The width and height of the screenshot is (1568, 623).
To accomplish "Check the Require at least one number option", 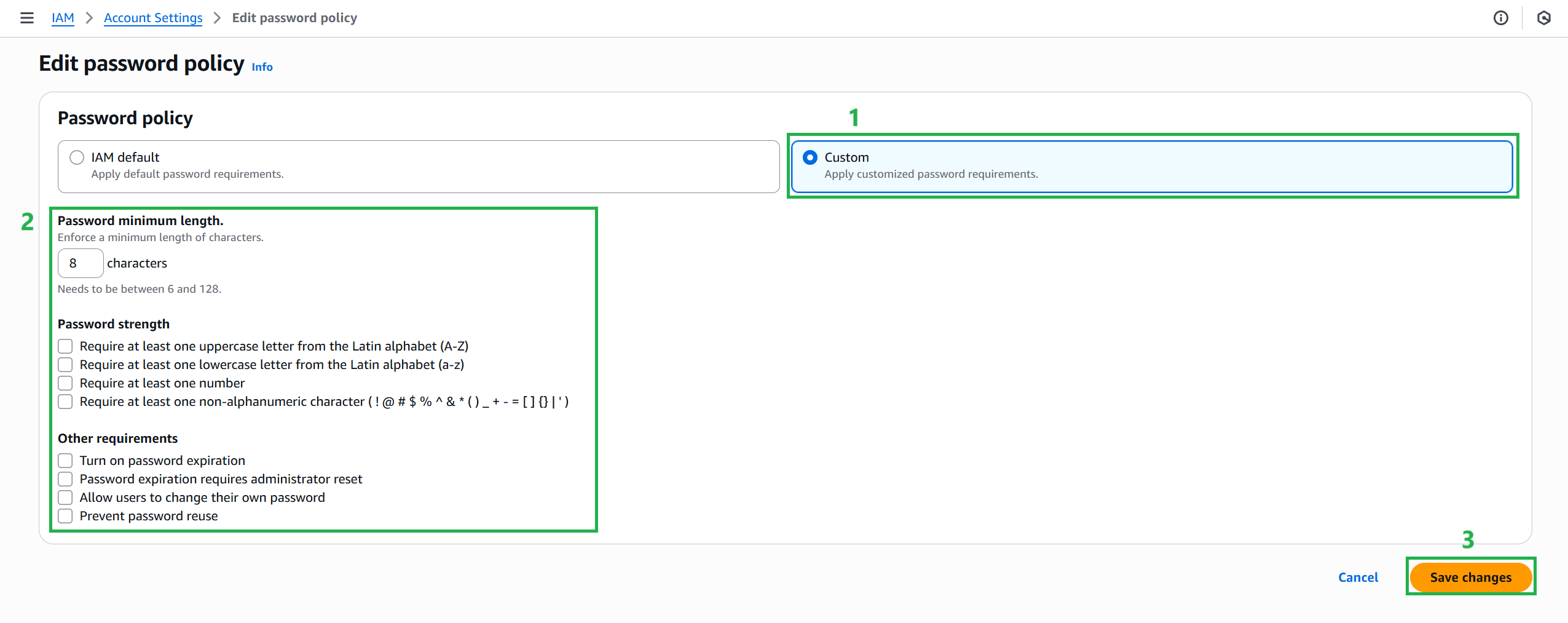I will (x=65, y=383).
